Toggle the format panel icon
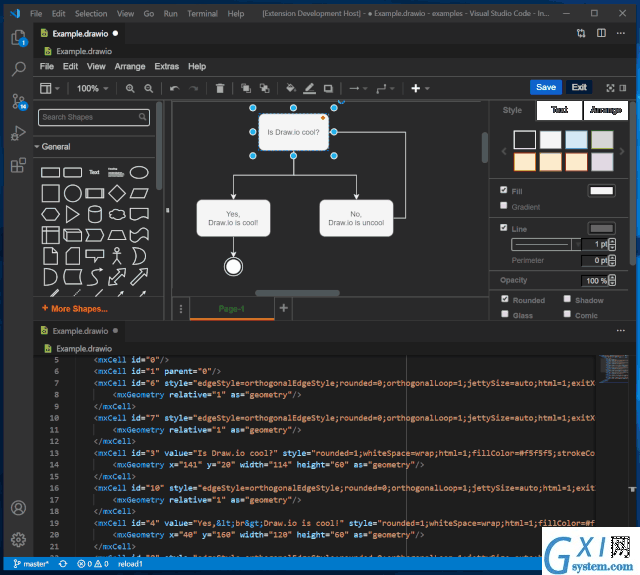Screen dimensions: 640x575 (623, 88)
